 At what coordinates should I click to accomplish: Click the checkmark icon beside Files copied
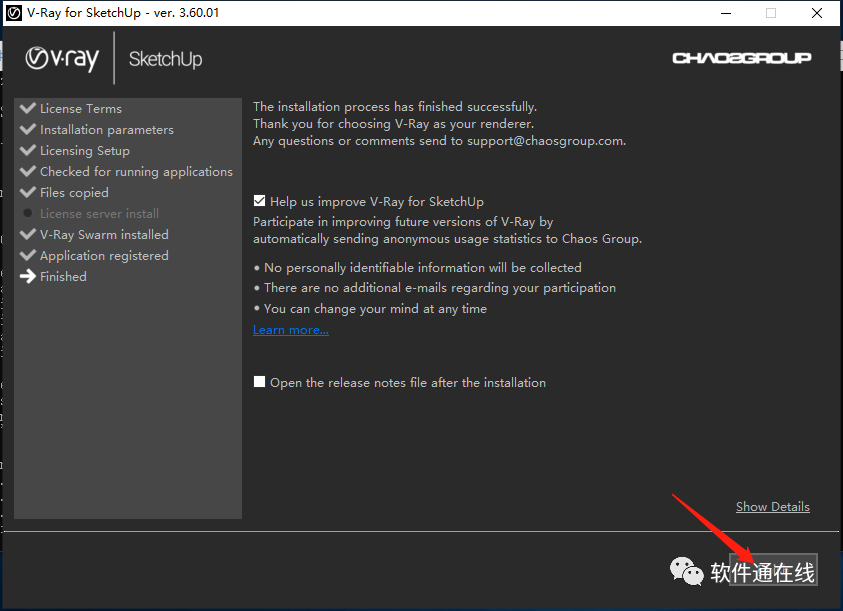pyautogui.click(x=27, y=192)
